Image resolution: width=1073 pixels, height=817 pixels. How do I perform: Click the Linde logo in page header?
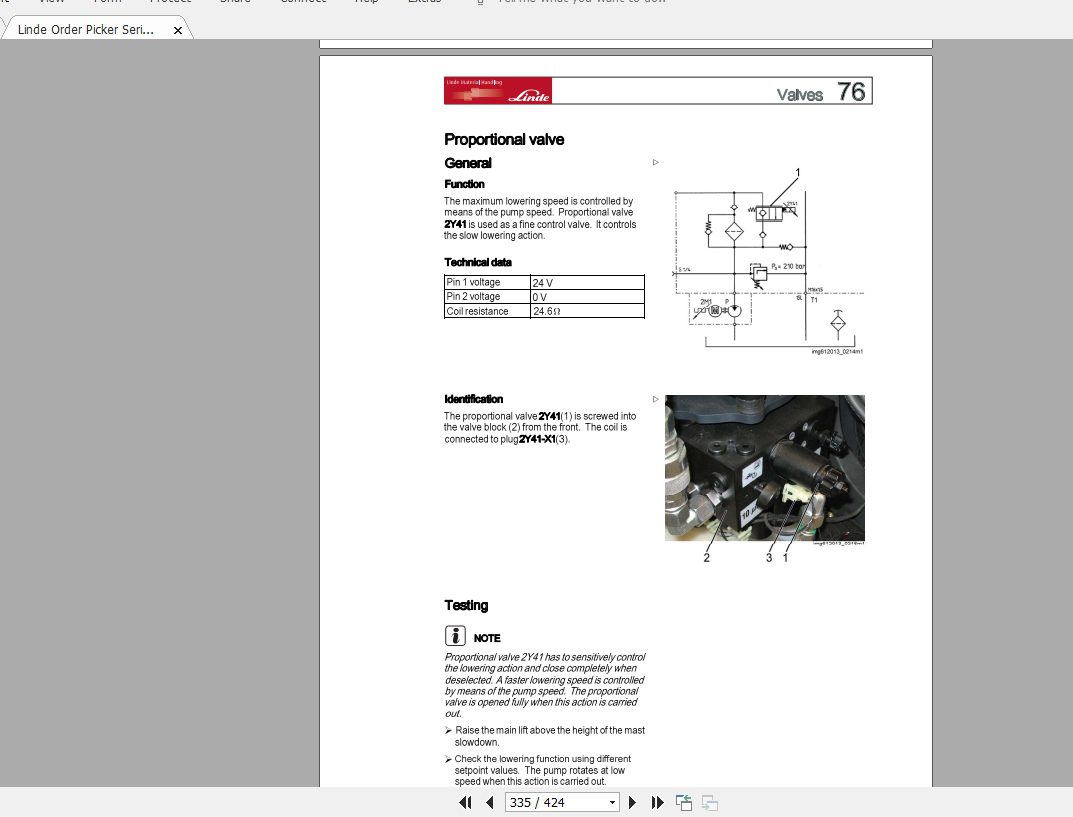tap(498, 91)
